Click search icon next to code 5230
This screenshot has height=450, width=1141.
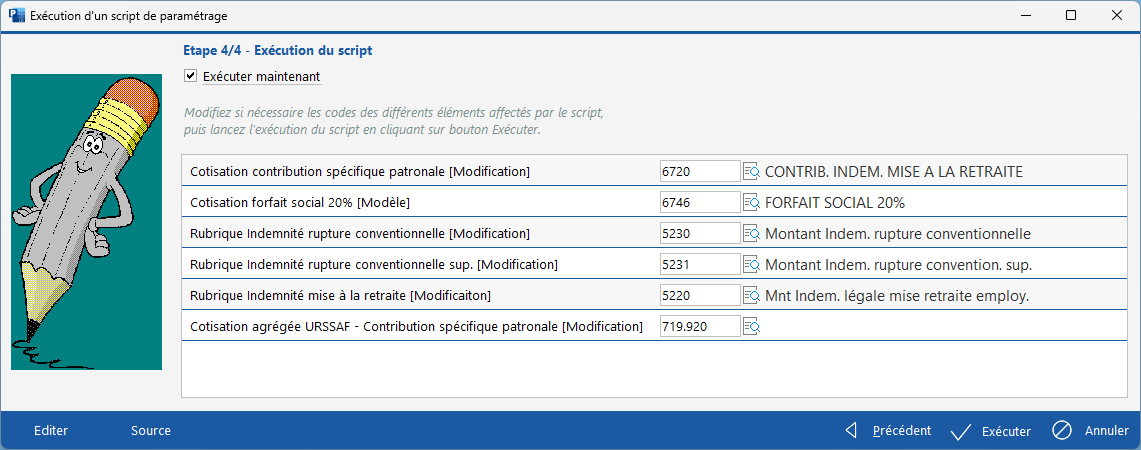tap(751, 234)
